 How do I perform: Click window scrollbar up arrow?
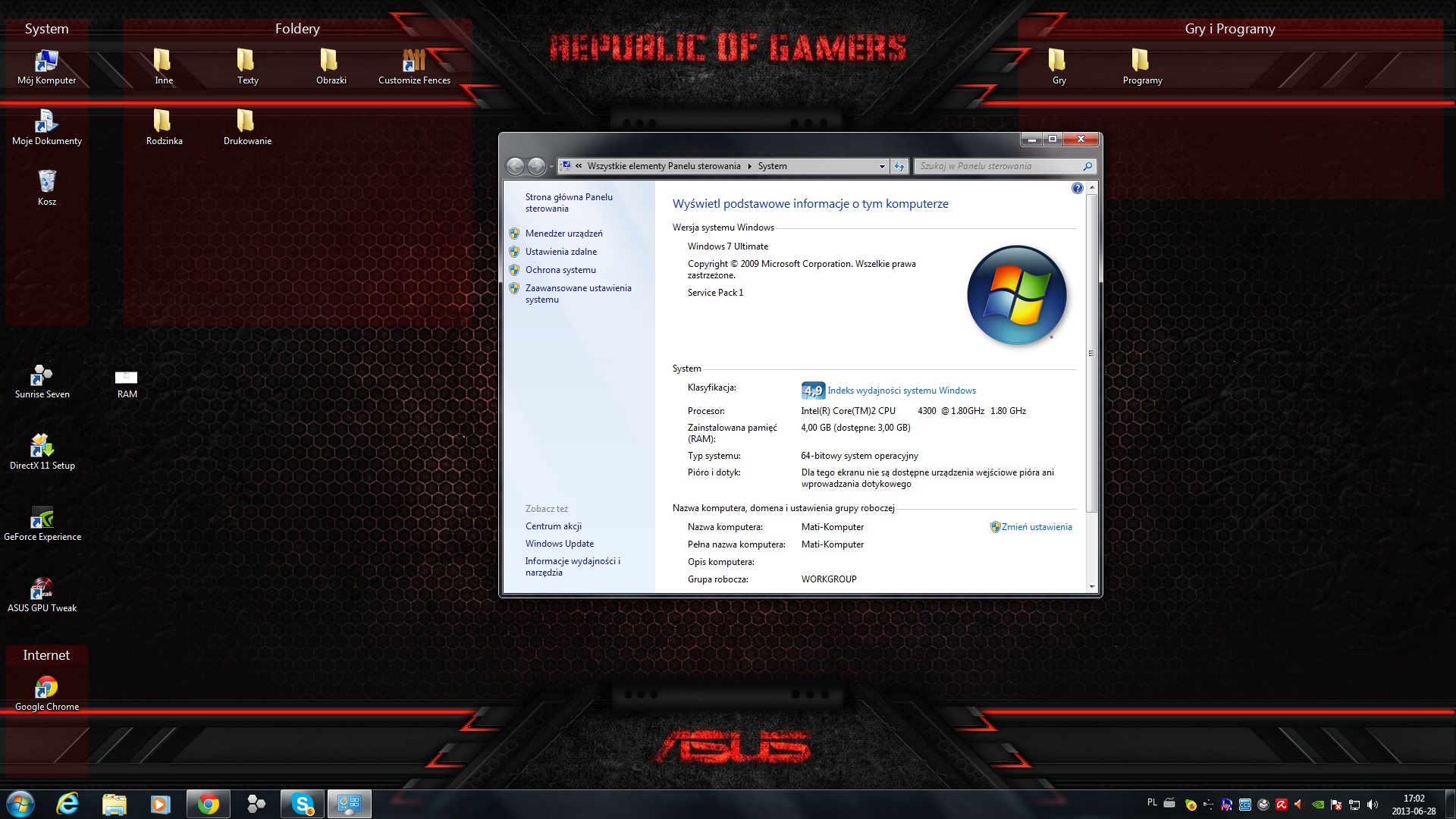pyautogui.click(x=1091, y=187)
